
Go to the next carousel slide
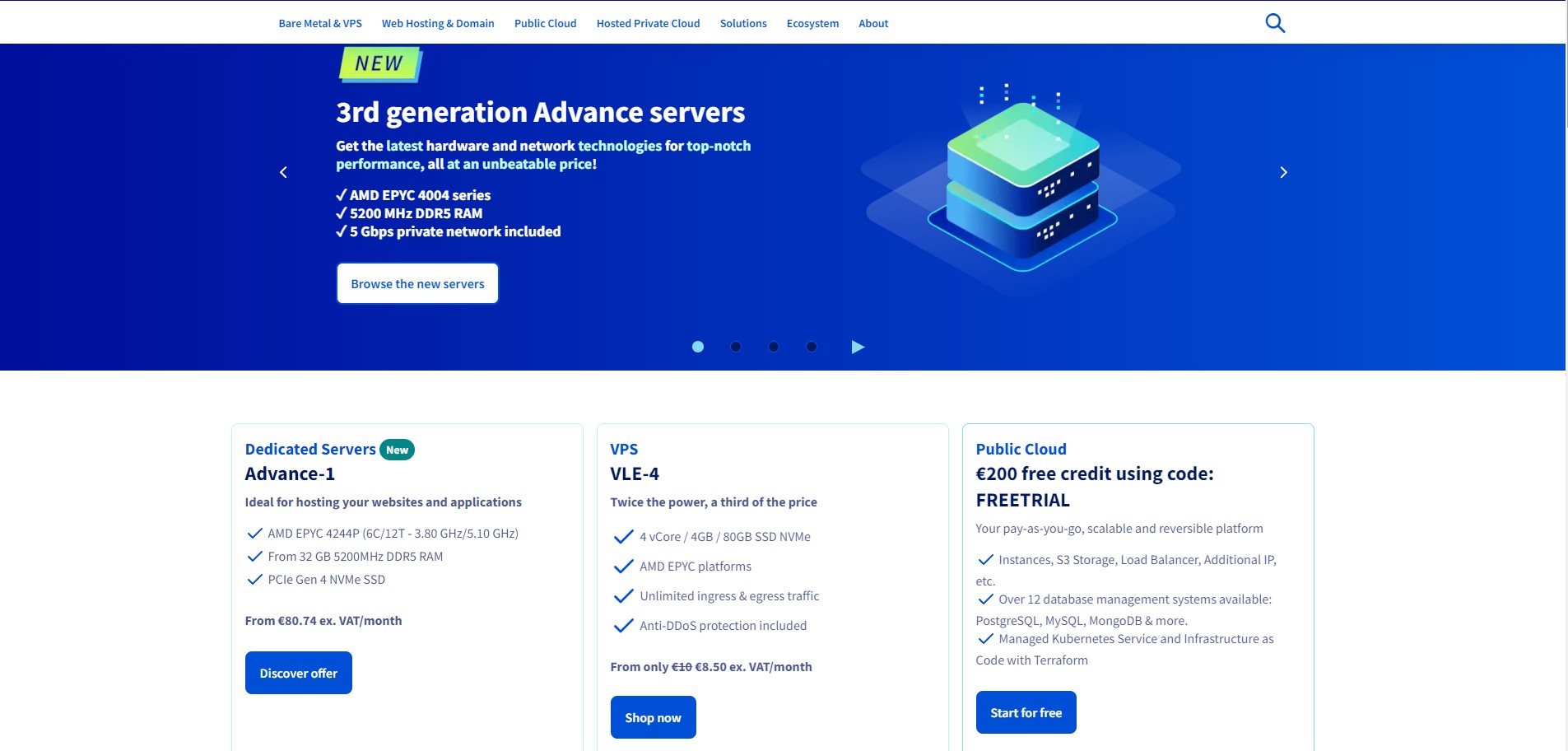click(1282, 171)
